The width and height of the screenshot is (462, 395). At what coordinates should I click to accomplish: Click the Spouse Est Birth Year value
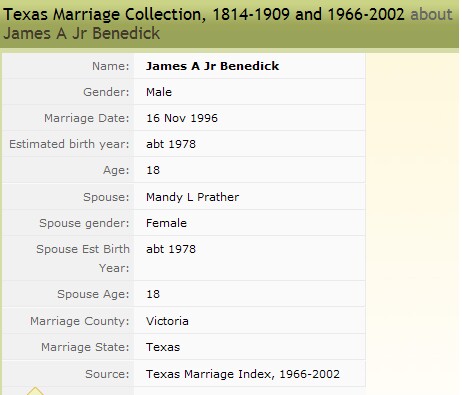pyautogui.click(x=171, y=249)
